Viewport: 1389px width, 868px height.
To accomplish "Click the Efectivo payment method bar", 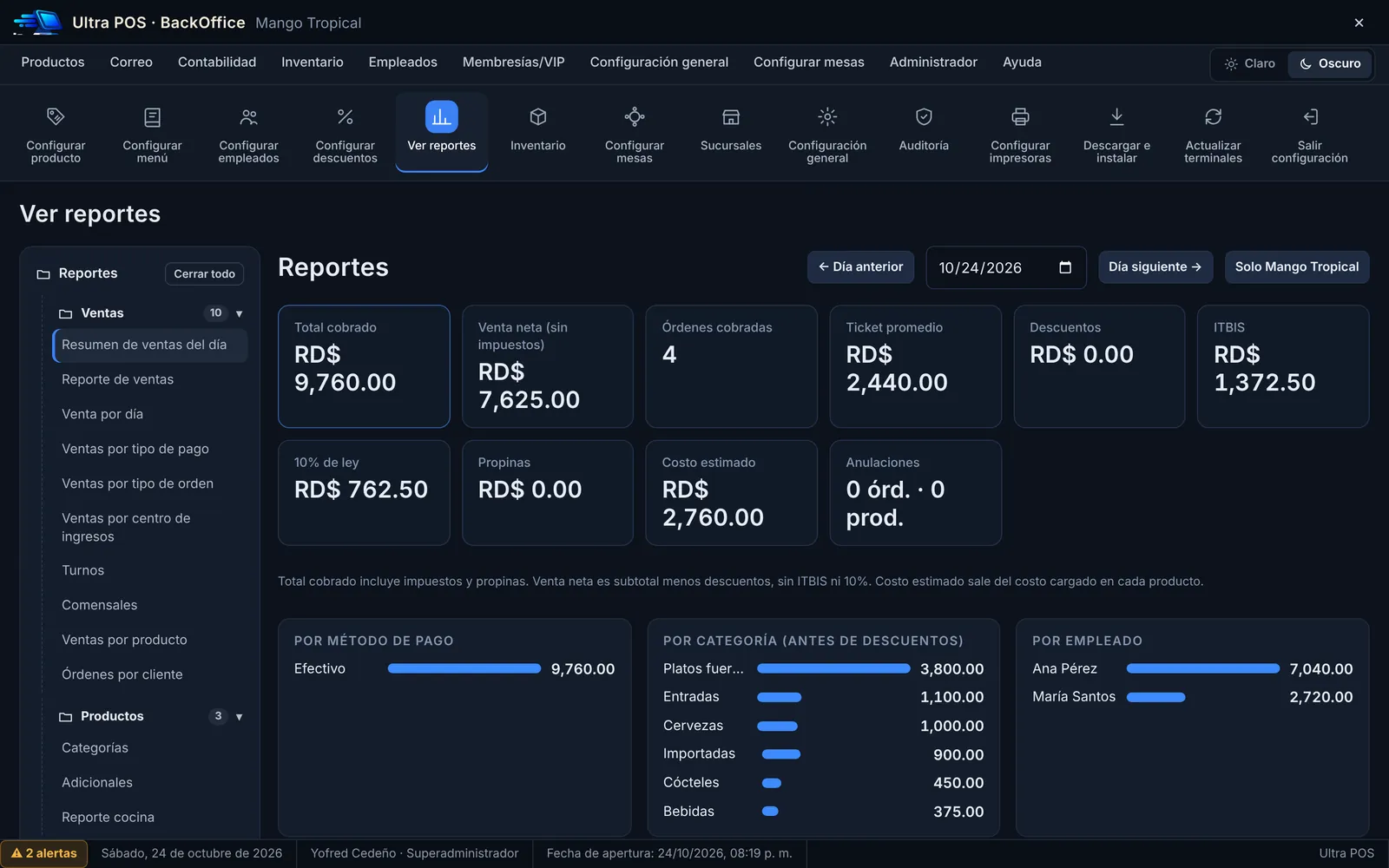I will pyautogui.click(x=464, y=668).
